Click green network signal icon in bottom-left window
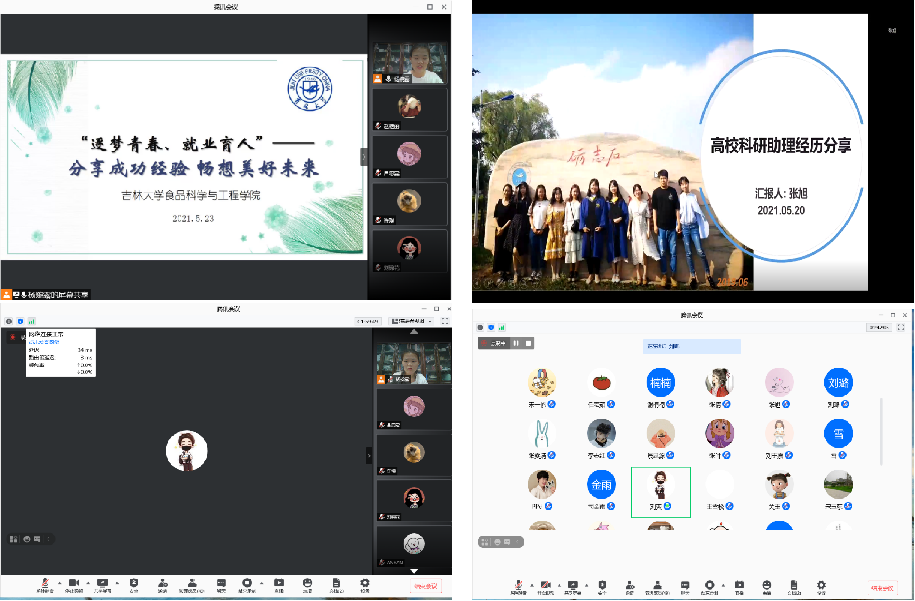Image resolution: width=915 pixels, height=601 pixels. pos(31,321)
